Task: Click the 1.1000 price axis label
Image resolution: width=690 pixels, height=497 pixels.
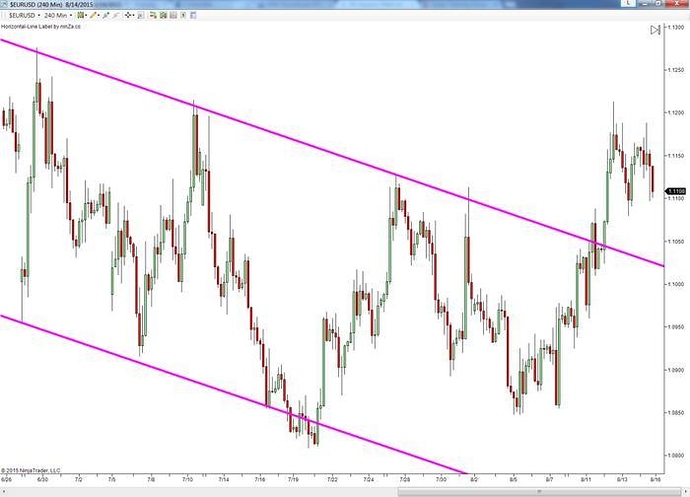Action: tap(676, 284)
